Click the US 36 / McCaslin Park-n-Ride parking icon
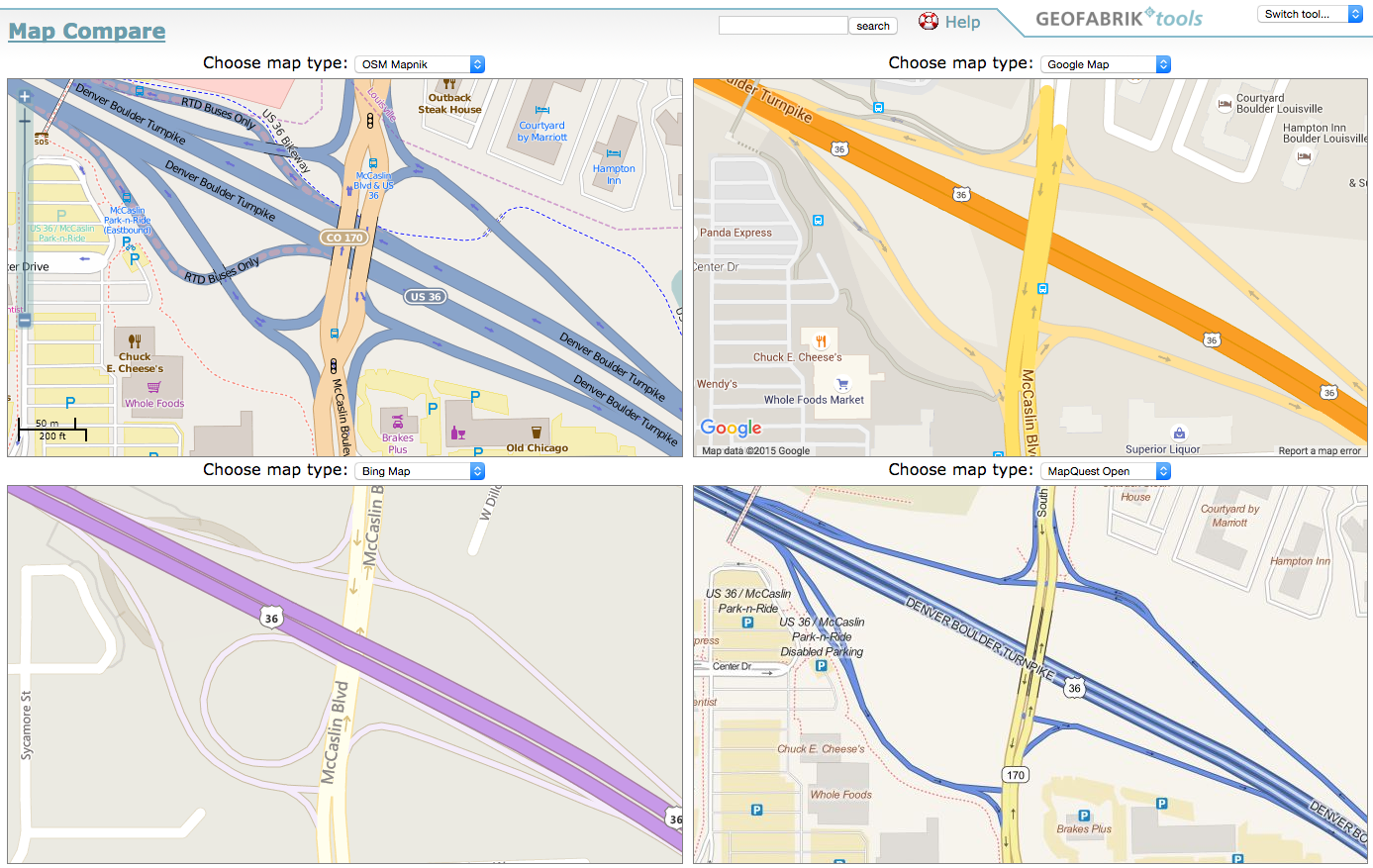1373x868 pixels. tap(747, 623)
